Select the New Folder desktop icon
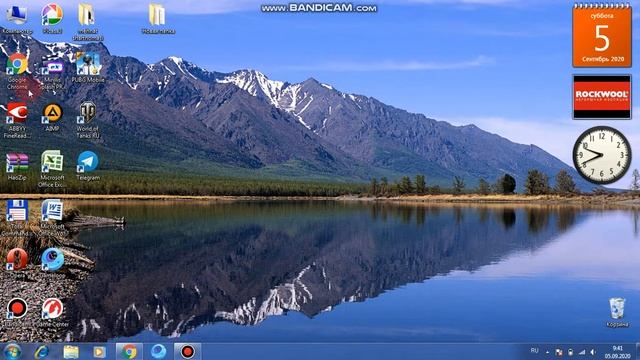The height and width of the screenshot is (360, 640). pyautogui.click(x=158, y=19)
